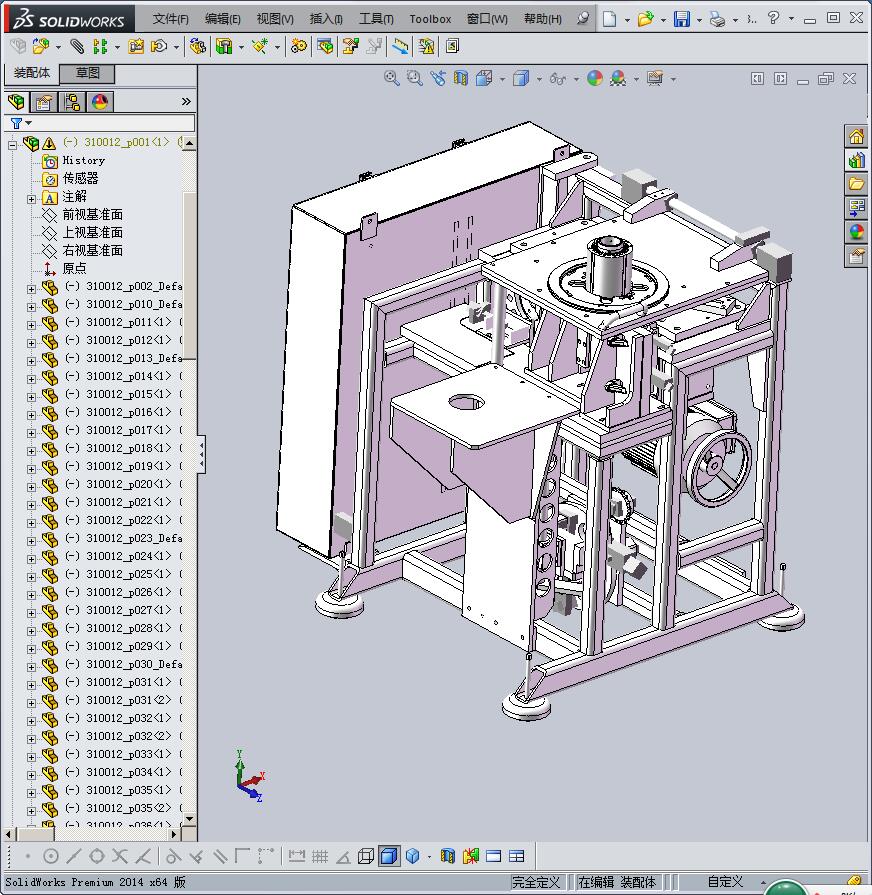Screen dimensions: 872x895
Task: Select the 前视基准面 plane in tree
Action: point(92,214)
